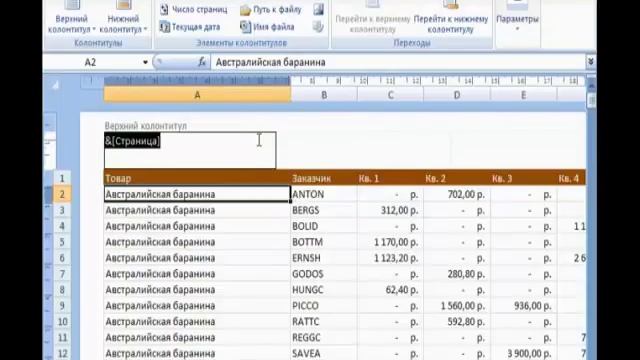640x360 pixels.
Task: Click the Кв. 2 header cell
Action: pos(457,178)
